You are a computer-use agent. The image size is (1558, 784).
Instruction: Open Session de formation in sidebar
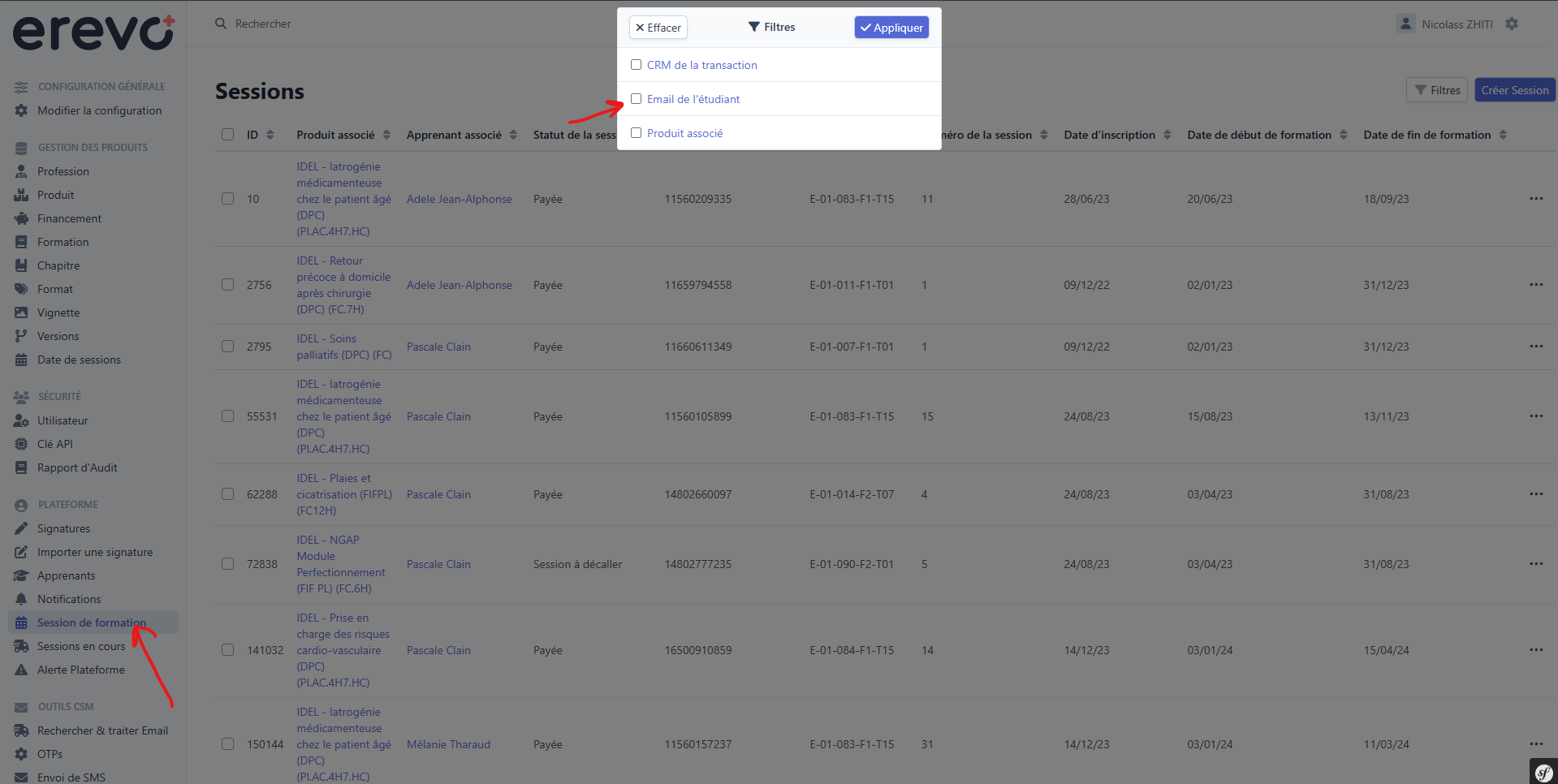pos(93,622)
